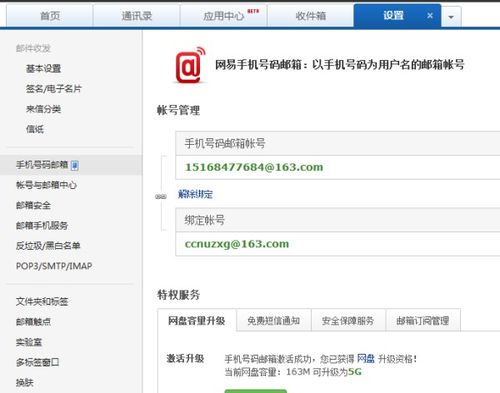Viewport: 500px width, 393px height.
Task: Open the 网盘 link in upgrade text
Action: click(366, 359)
